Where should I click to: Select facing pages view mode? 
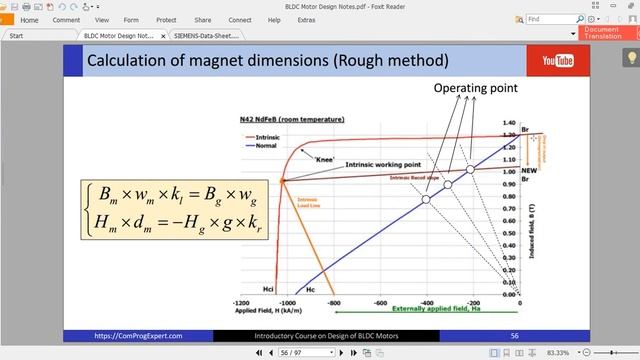(x=519, y=353)
